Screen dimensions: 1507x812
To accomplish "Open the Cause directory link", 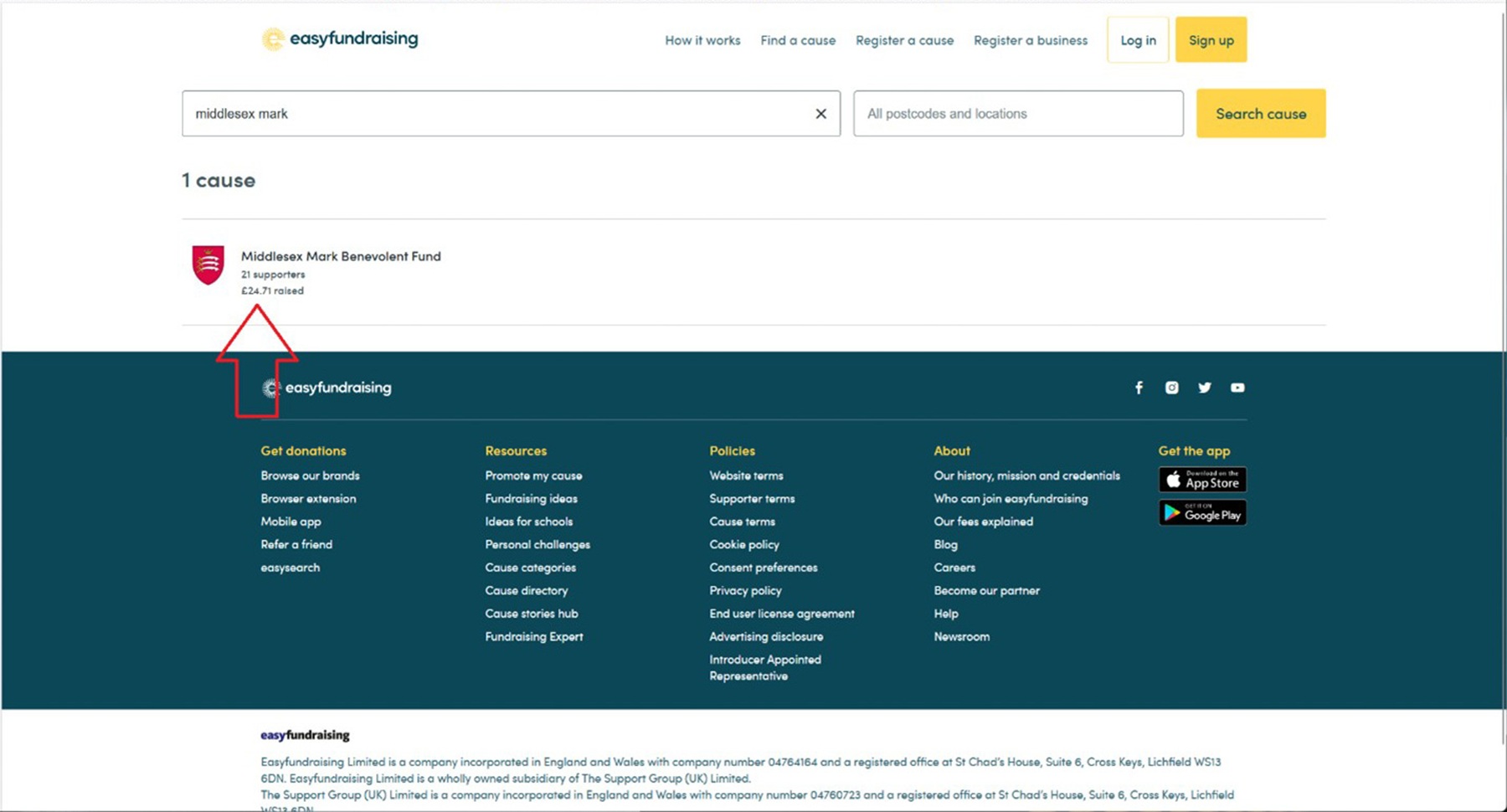I will coord(526,590).
